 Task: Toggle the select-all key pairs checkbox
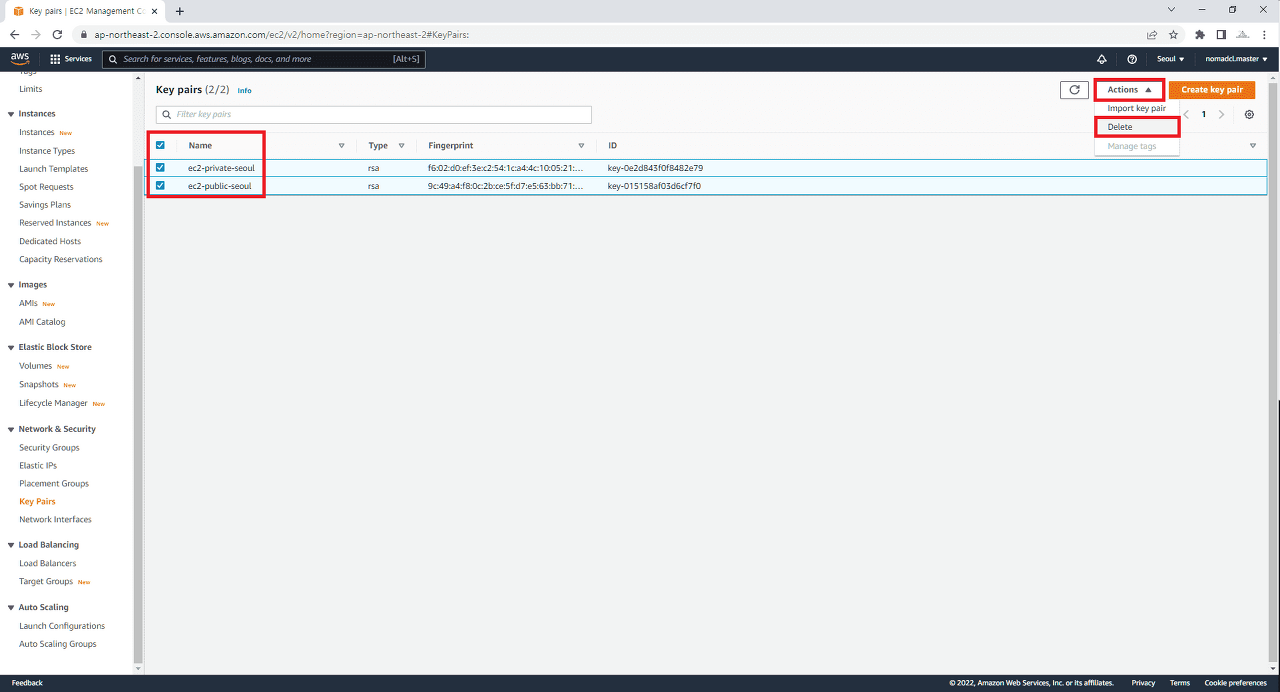click(160, 145)
